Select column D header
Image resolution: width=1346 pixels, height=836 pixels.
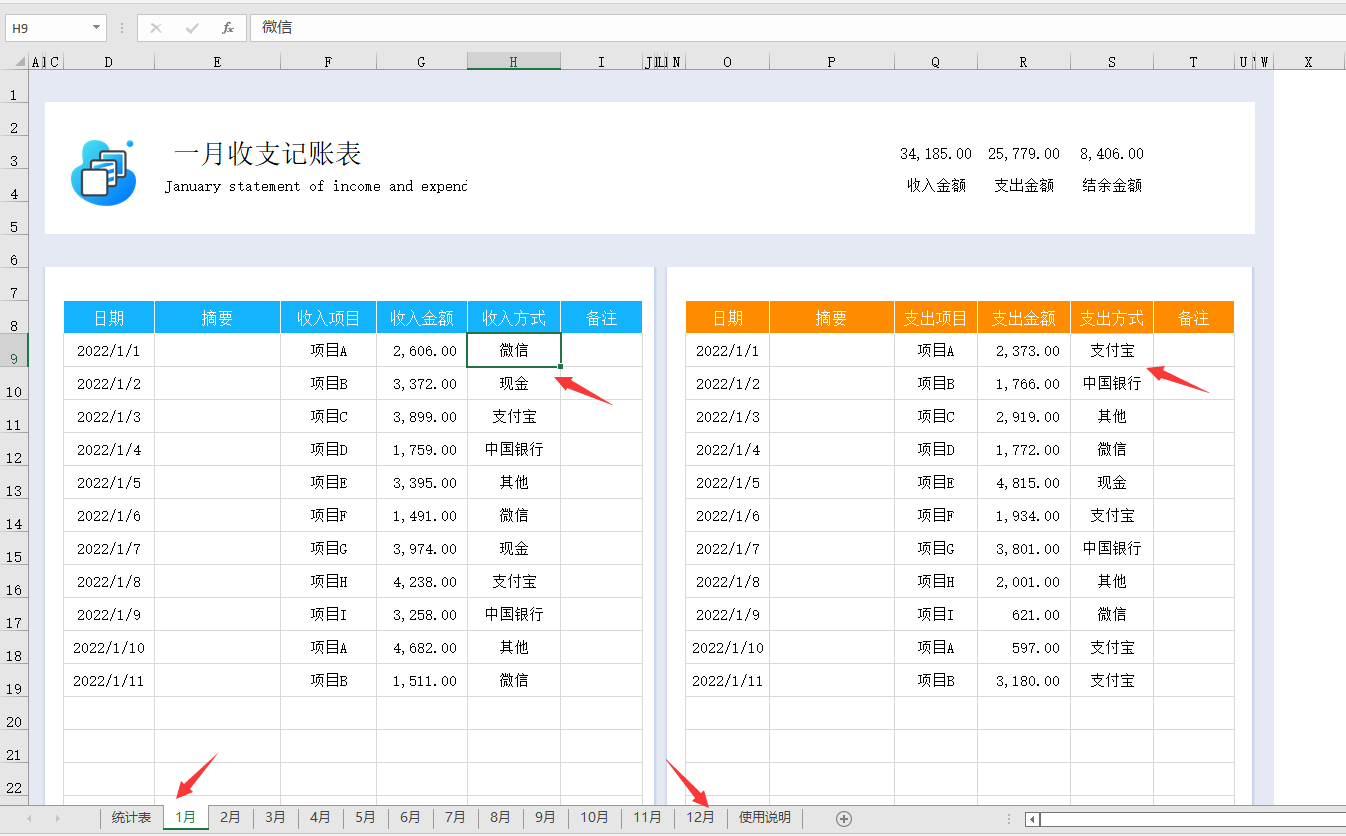point(108,62)
